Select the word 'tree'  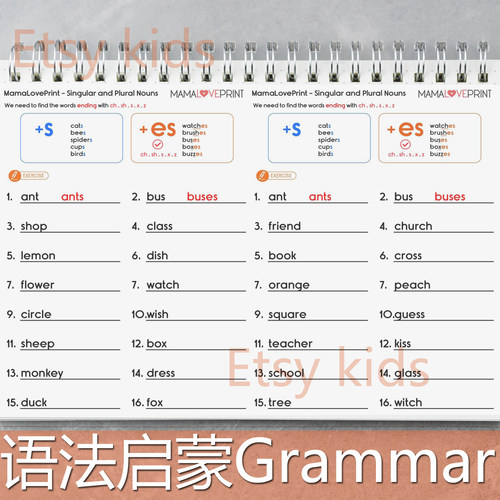point(280,402)
